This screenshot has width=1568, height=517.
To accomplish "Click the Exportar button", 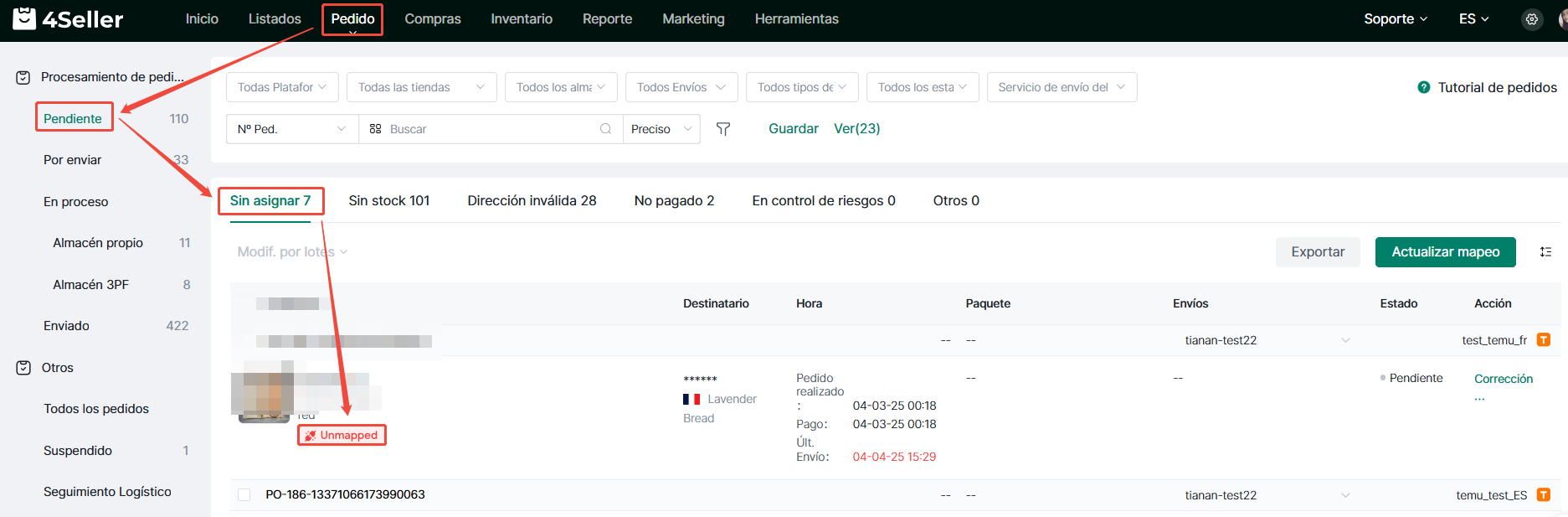I will (x=1317, y=252).
